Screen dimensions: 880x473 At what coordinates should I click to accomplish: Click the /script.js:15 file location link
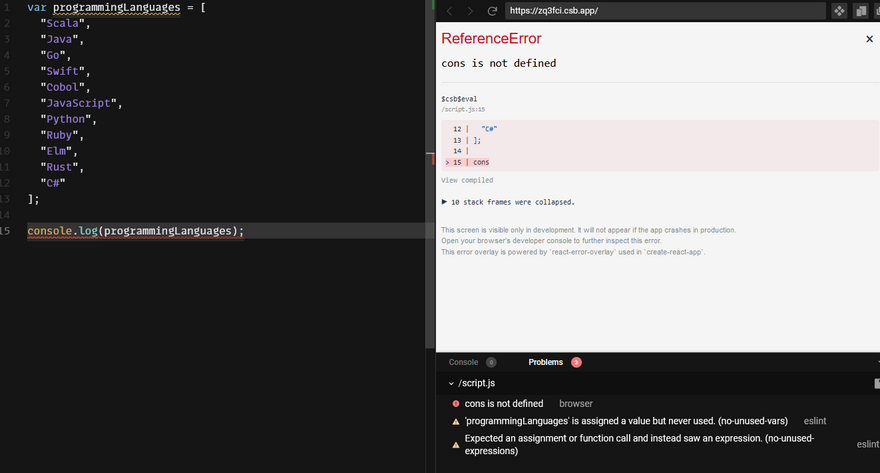pyautogui.click(x=463, y=109)
